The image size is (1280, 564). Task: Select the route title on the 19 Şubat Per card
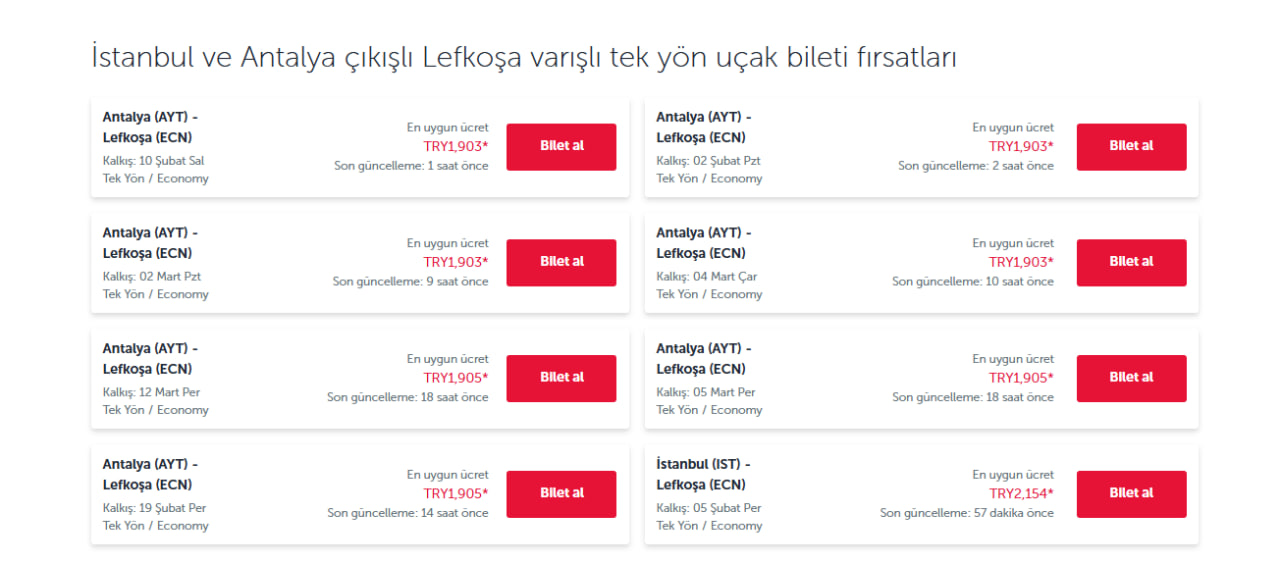click(150, 474)
